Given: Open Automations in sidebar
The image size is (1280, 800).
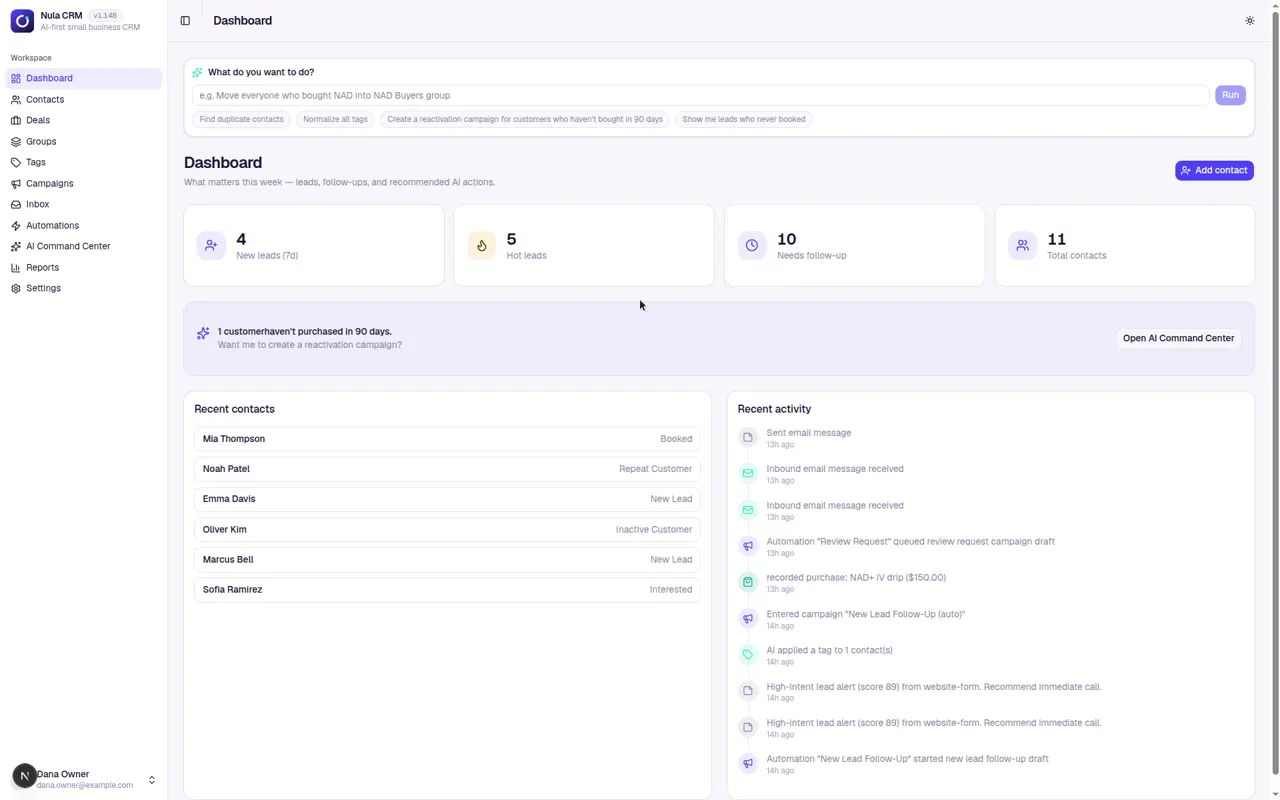Looking at the screenshot, I should [83, 226].
